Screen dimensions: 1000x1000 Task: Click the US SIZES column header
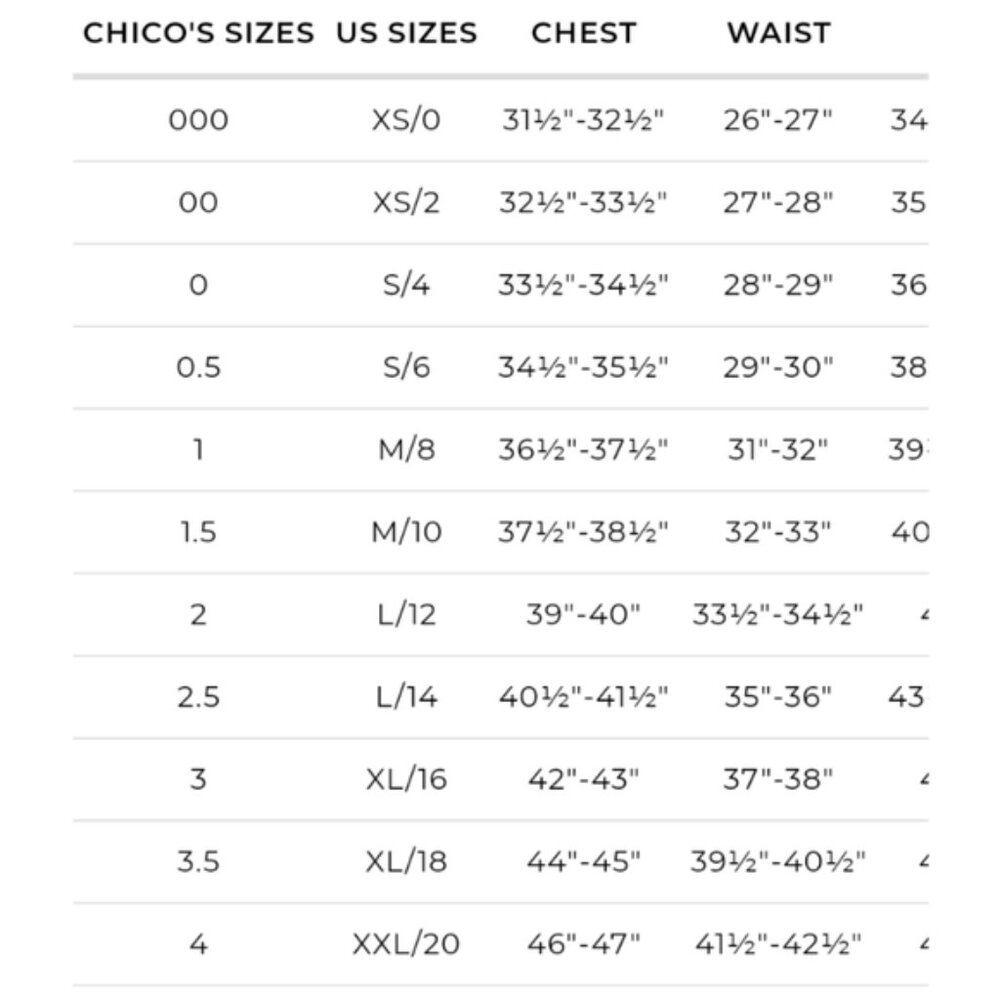(x=406, y=33)
